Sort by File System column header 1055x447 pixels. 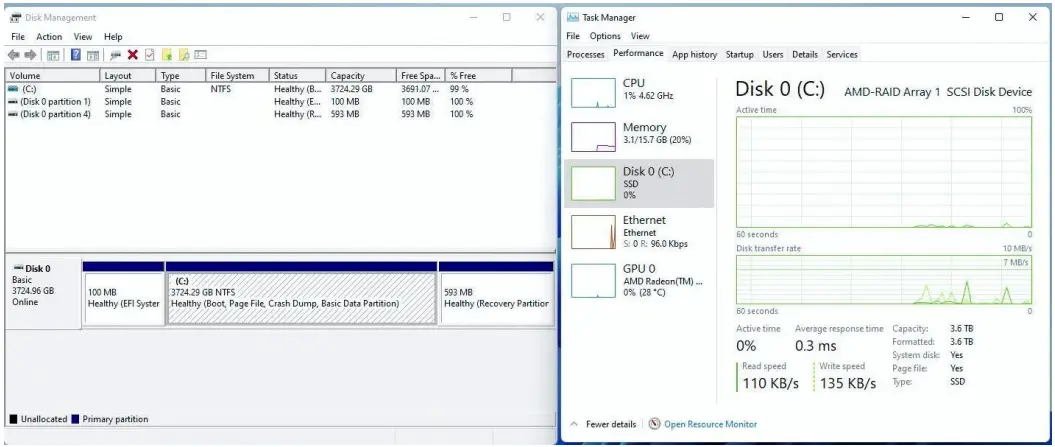click(237, 75)
